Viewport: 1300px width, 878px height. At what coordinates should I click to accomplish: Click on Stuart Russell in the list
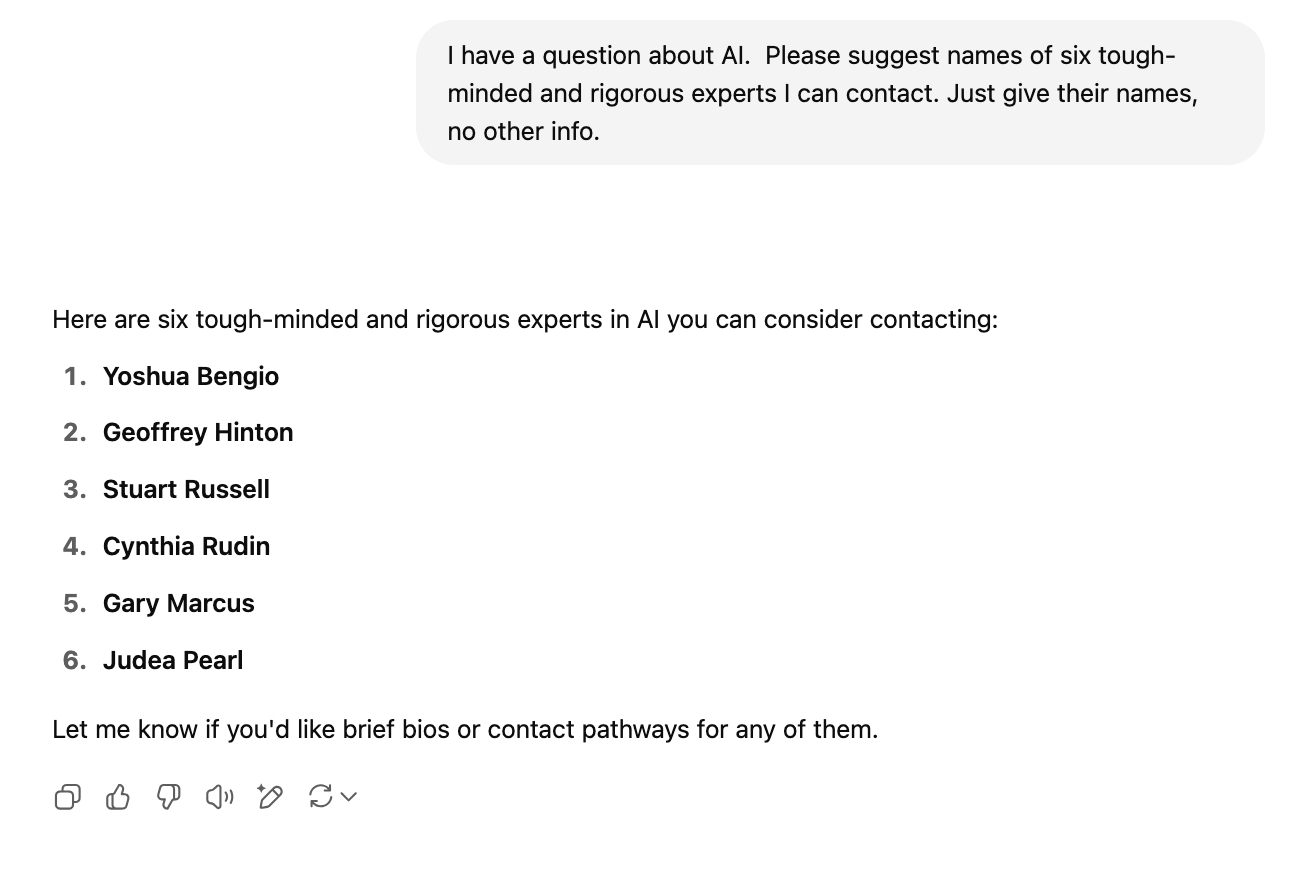186,489
